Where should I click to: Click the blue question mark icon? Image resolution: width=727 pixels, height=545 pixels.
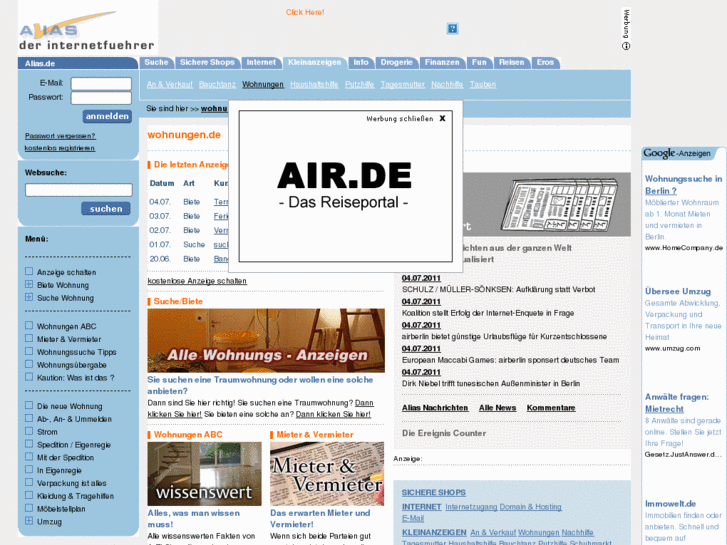pos(453,29)
